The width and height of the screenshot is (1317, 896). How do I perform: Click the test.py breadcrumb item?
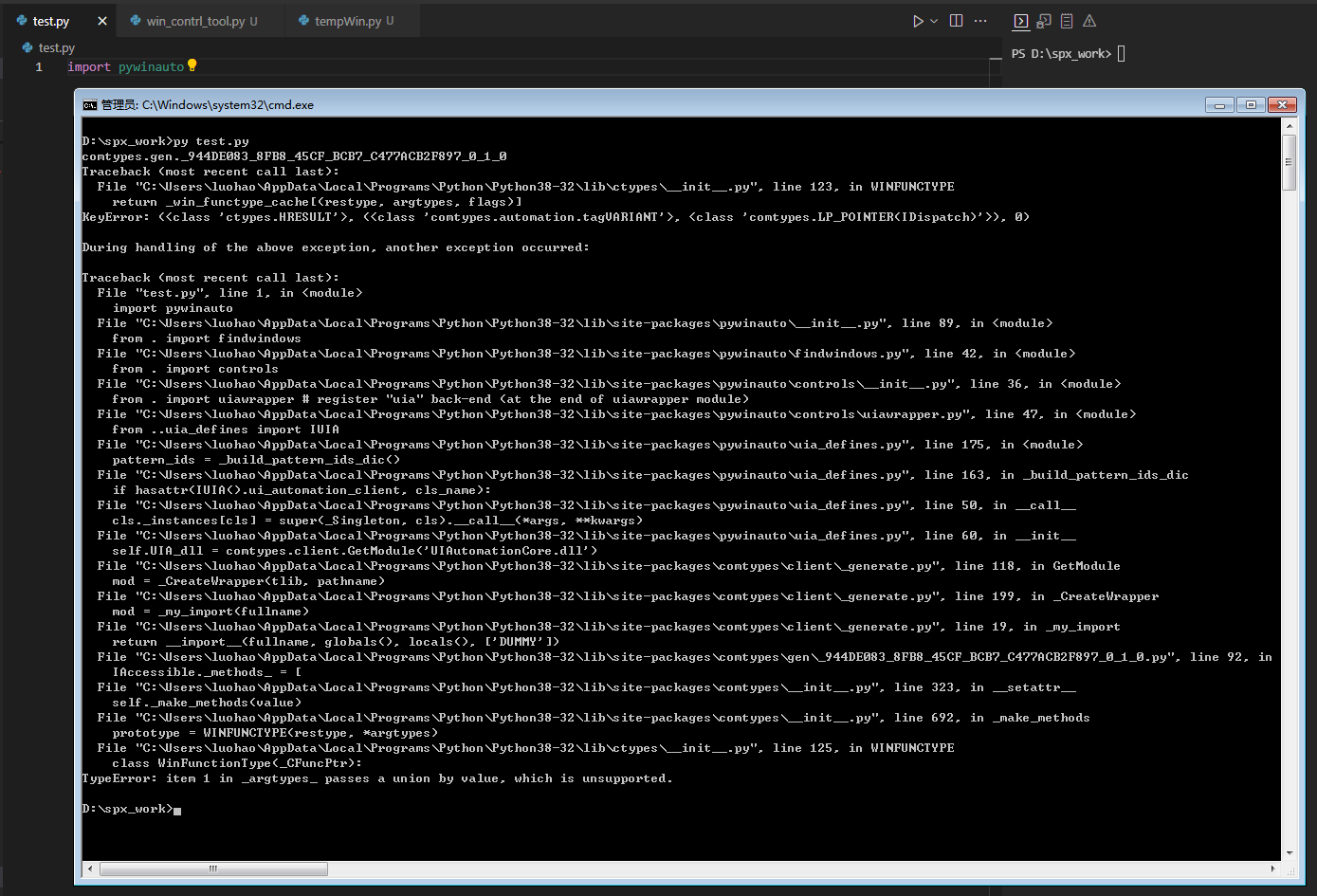click(48, 47)
